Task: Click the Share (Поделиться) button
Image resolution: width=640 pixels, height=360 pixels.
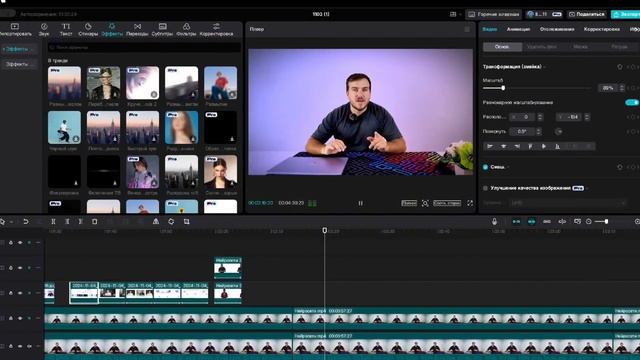Action: pos(587,14)
